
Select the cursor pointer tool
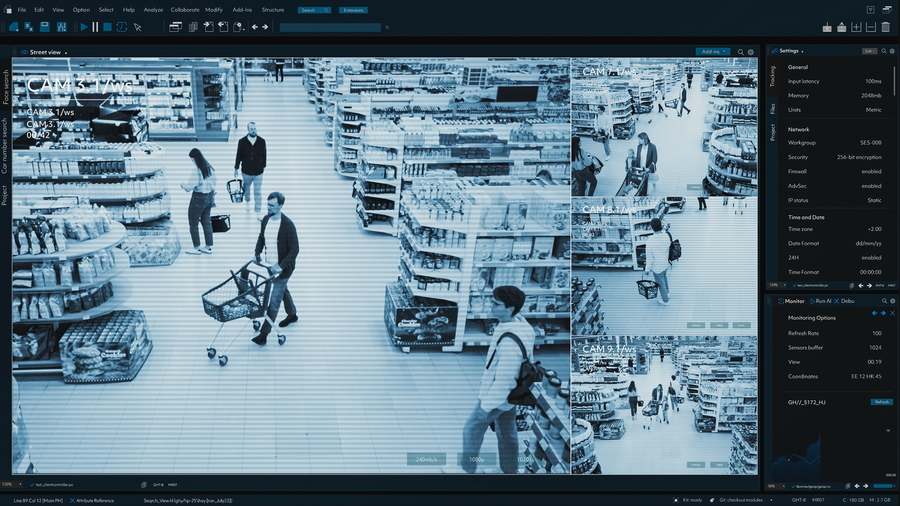(137, 27)
